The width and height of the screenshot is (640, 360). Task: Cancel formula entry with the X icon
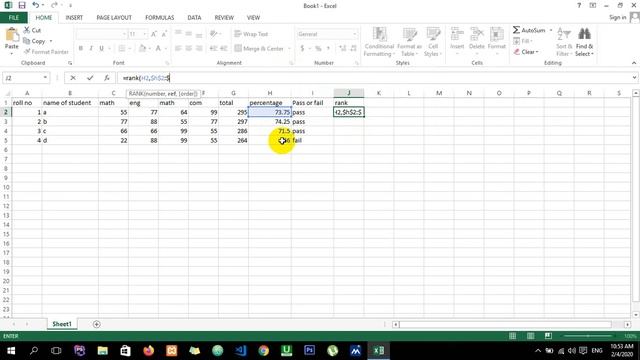(x=73, y=78)
